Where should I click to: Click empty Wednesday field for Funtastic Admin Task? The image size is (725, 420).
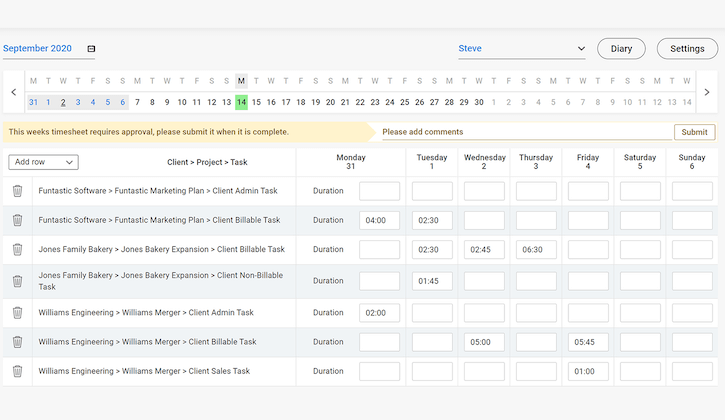point(484,191)
